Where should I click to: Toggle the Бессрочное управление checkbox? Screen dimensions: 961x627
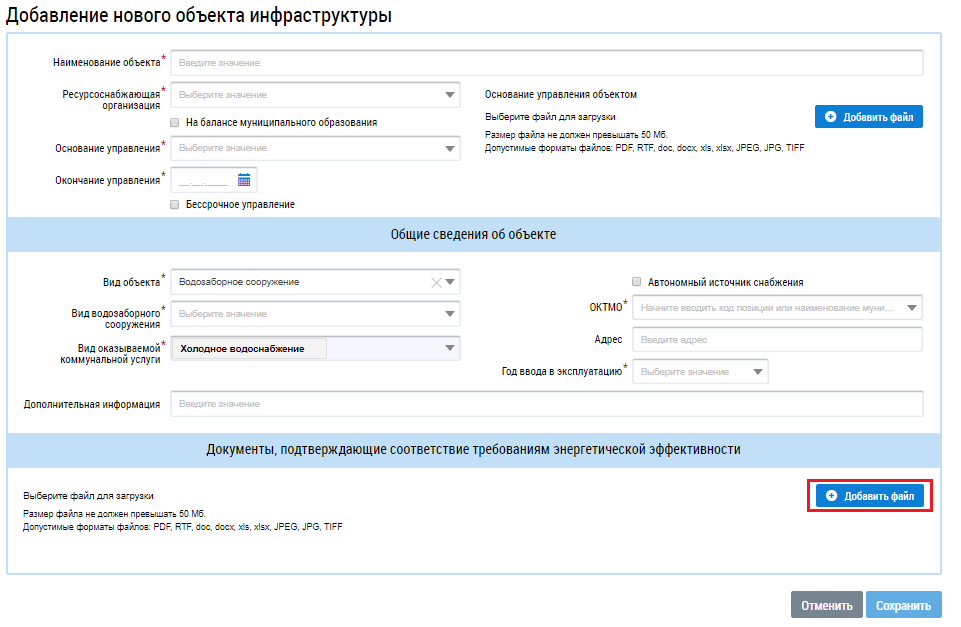pyautogui.click(x=175, y=204)
